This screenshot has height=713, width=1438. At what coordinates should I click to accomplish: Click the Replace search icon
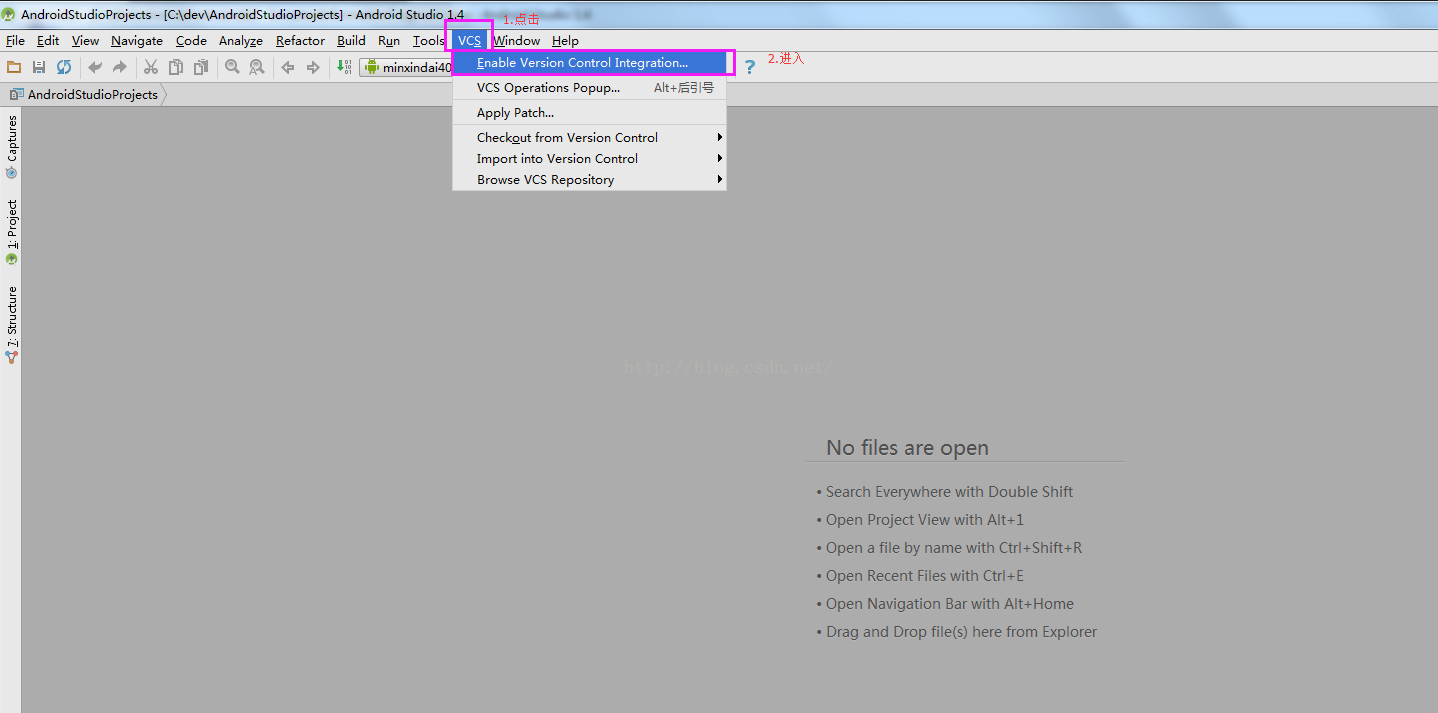coord(257,67)
